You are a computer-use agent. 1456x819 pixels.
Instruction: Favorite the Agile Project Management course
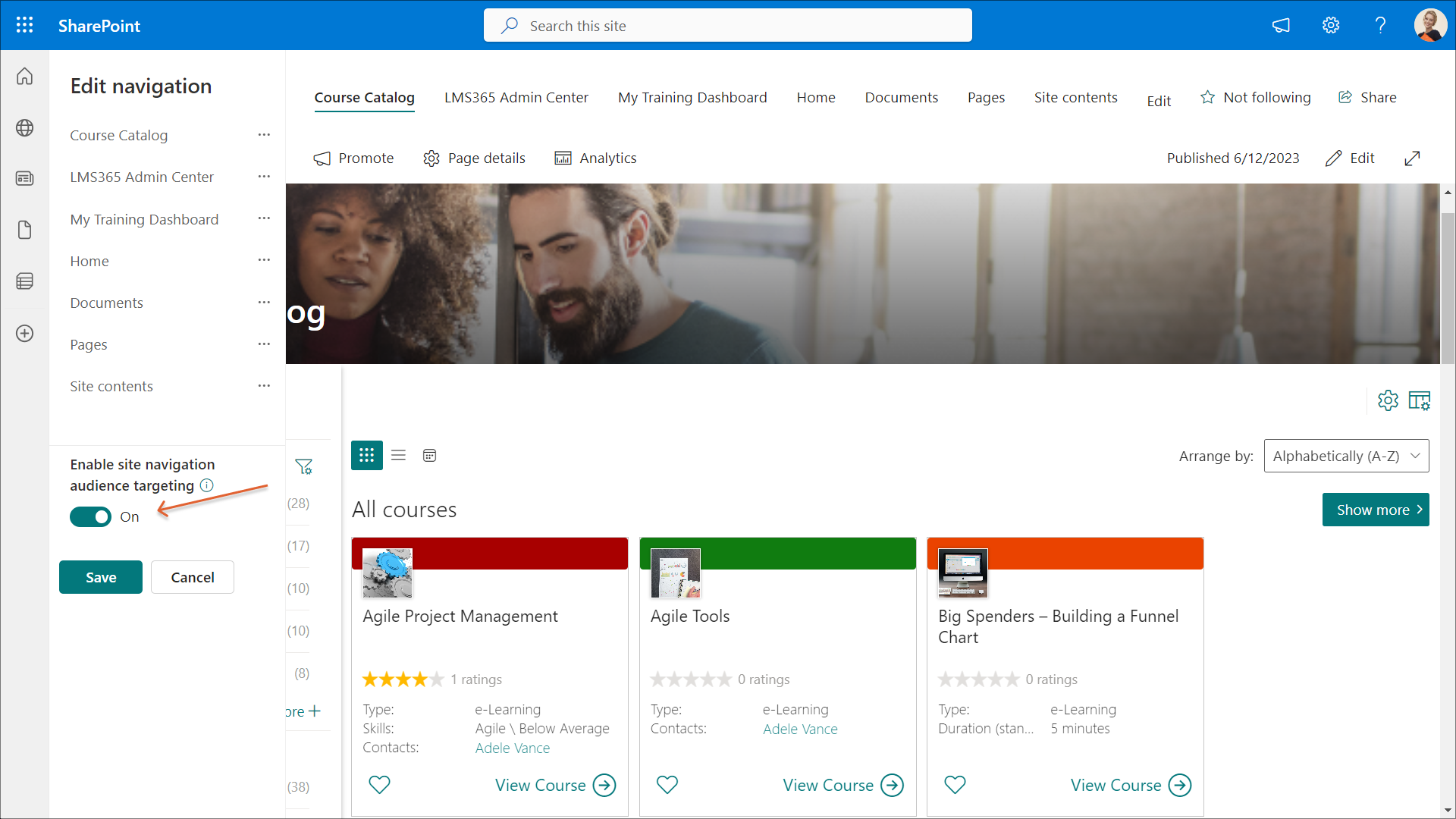click(379, 785)
